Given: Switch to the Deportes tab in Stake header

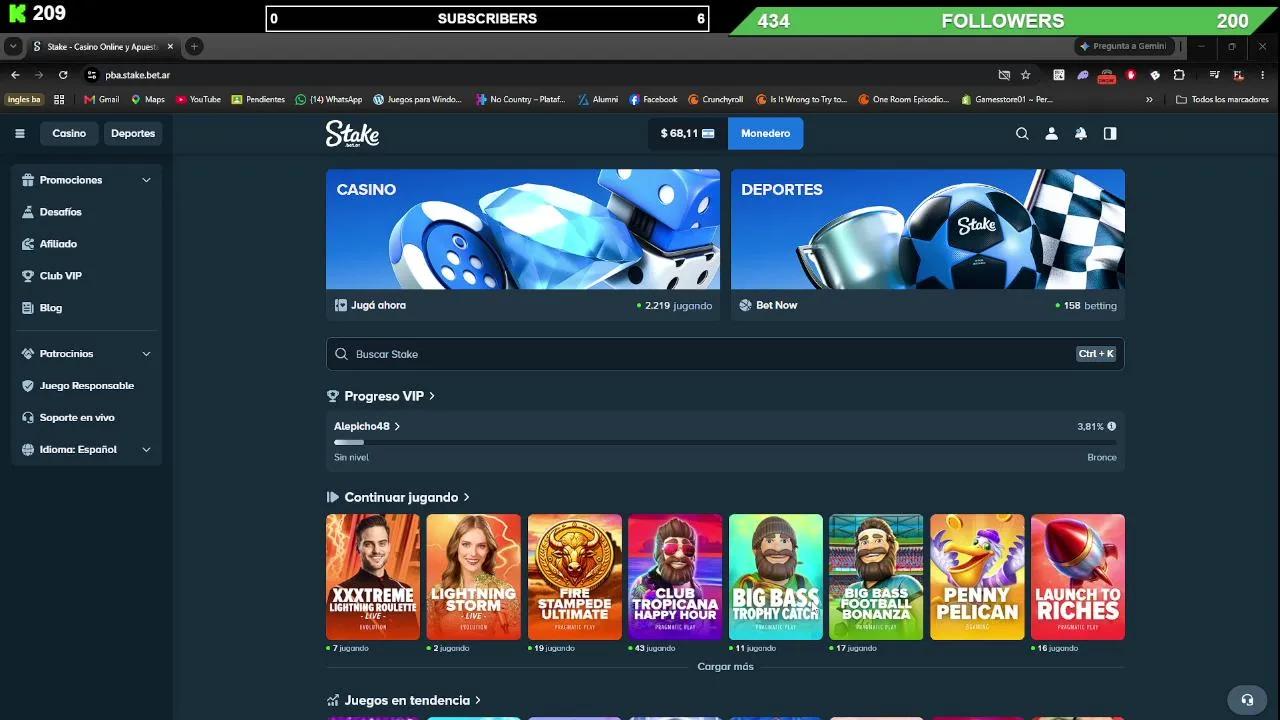Looking at the screenshot, I should 133,133.
